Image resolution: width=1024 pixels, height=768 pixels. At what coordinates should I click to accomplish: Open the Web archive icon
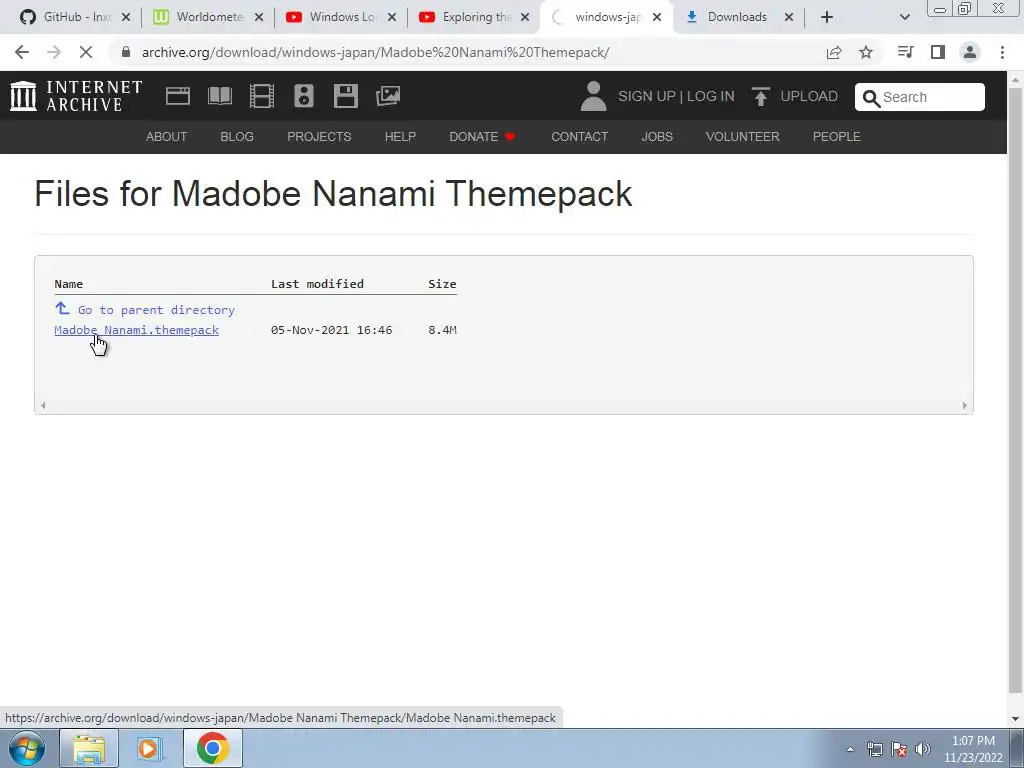click(x=178, y=96)
